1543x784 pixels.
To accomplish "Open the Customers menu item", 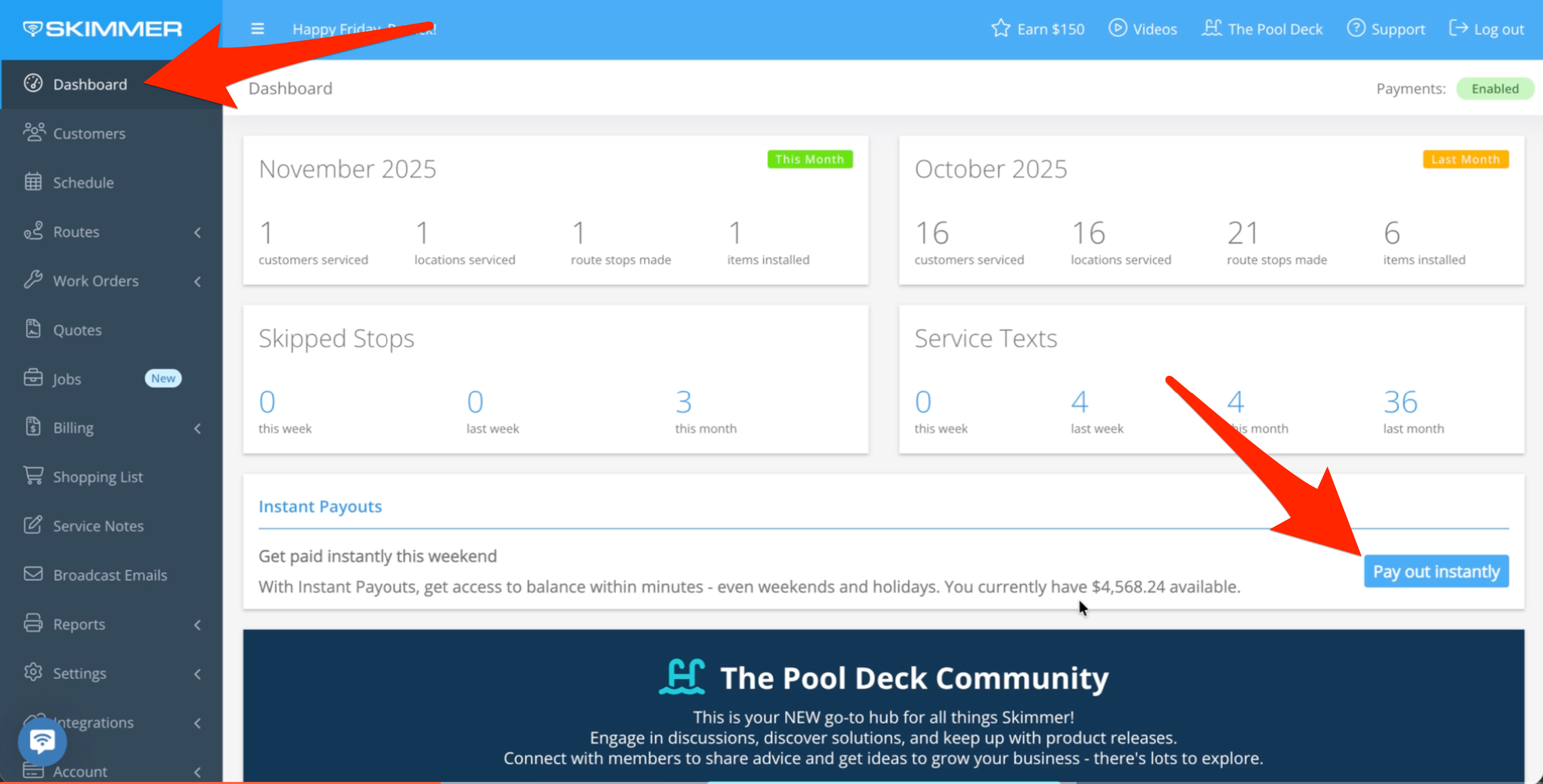I will 88,133.
